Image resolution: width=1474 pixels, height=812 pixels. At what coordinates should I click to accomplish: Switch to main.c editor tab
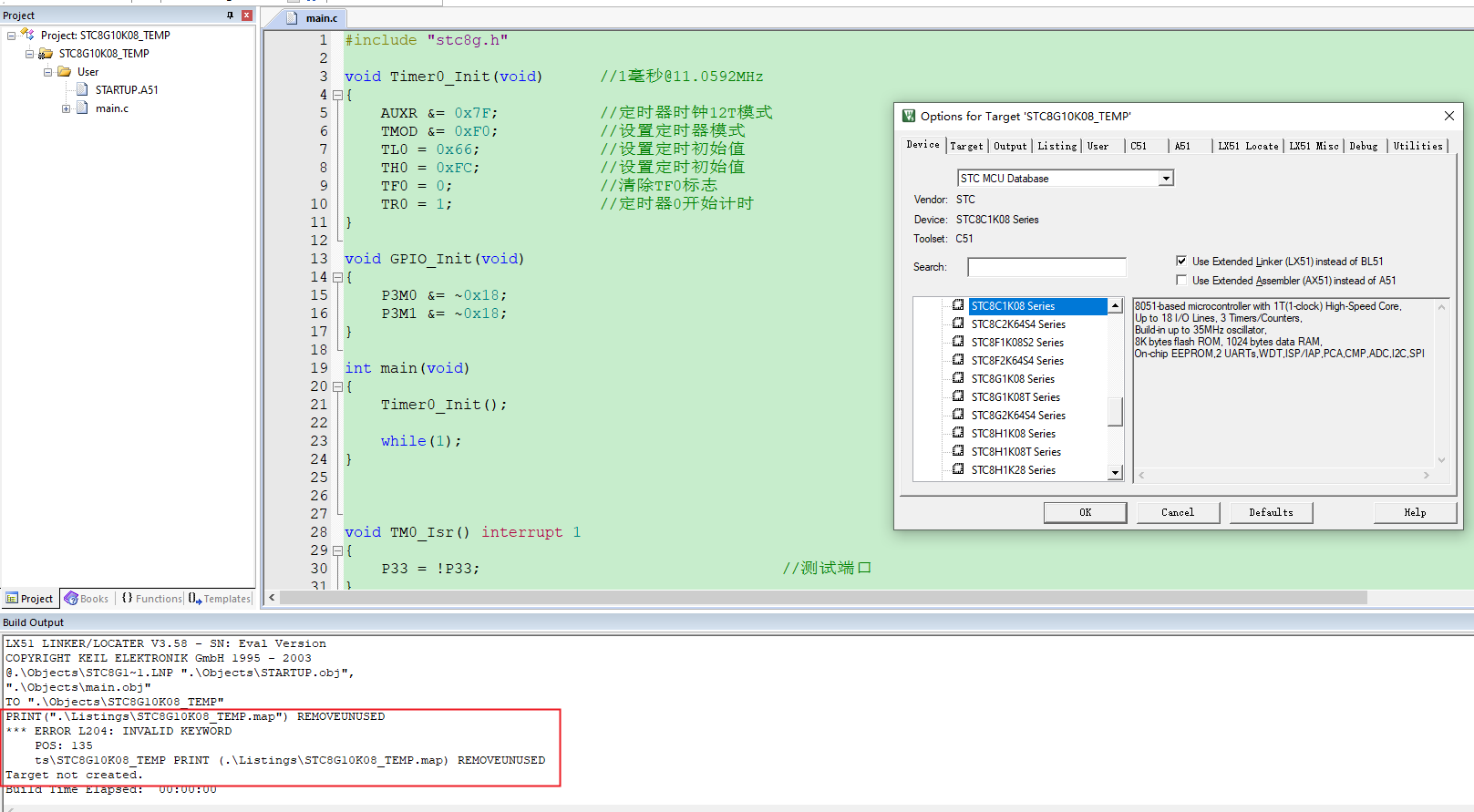tap(313, 18)
